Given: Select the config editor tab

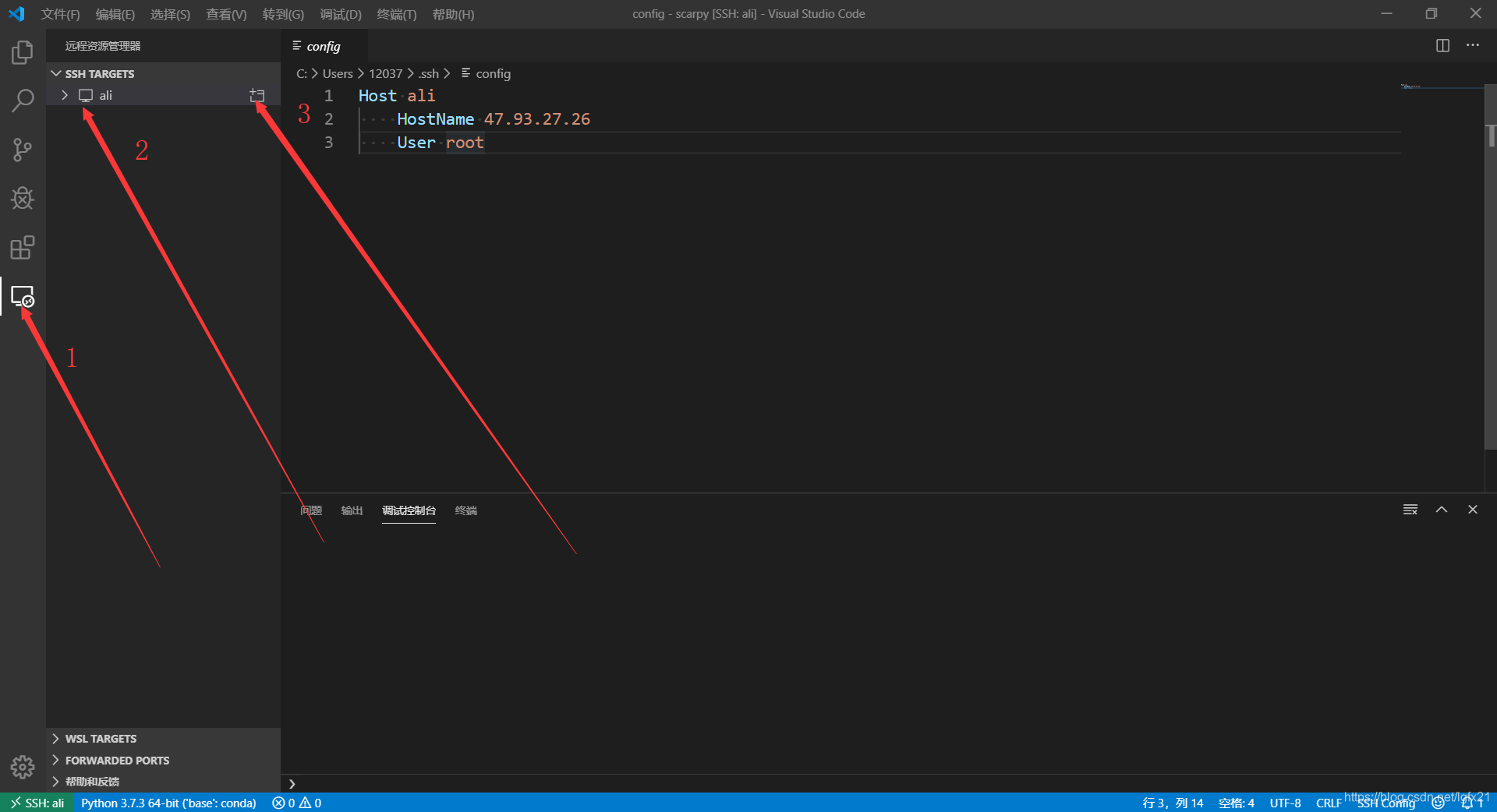Looking at the screenshot, I should 324,46.
